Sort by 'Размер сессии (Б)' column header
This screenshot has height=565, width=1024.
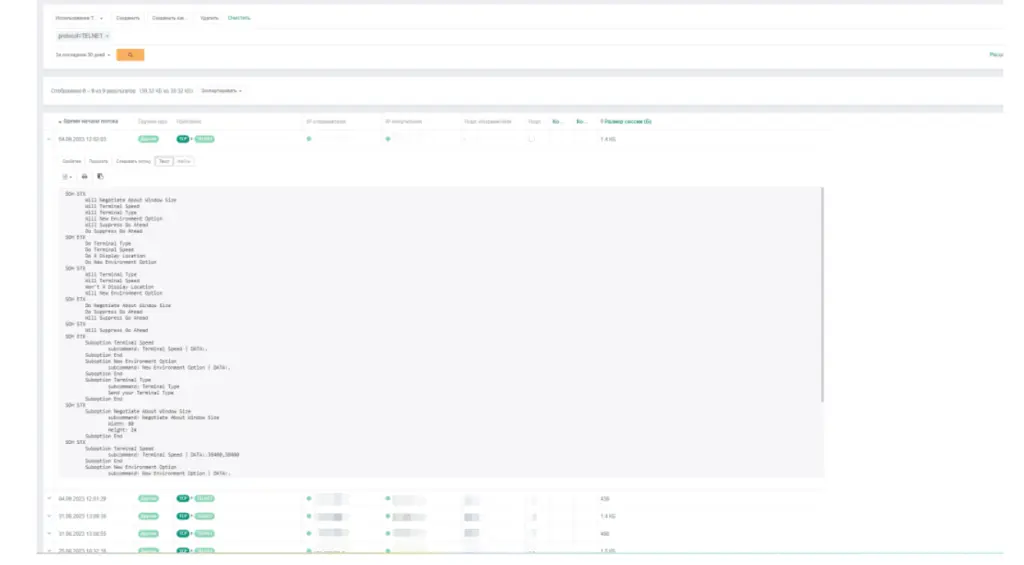point(626,121)
